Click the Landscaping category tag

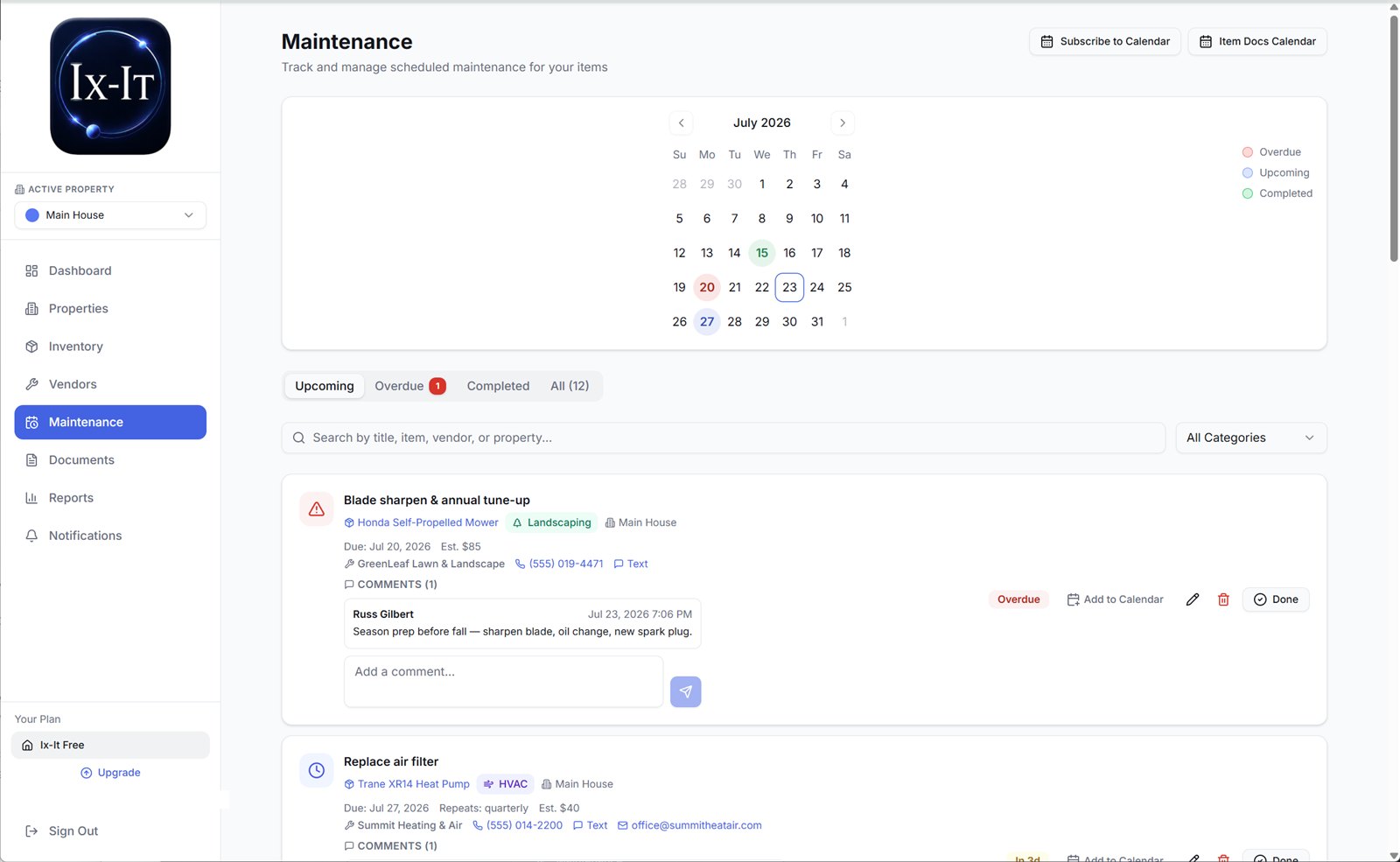[552, 522]
